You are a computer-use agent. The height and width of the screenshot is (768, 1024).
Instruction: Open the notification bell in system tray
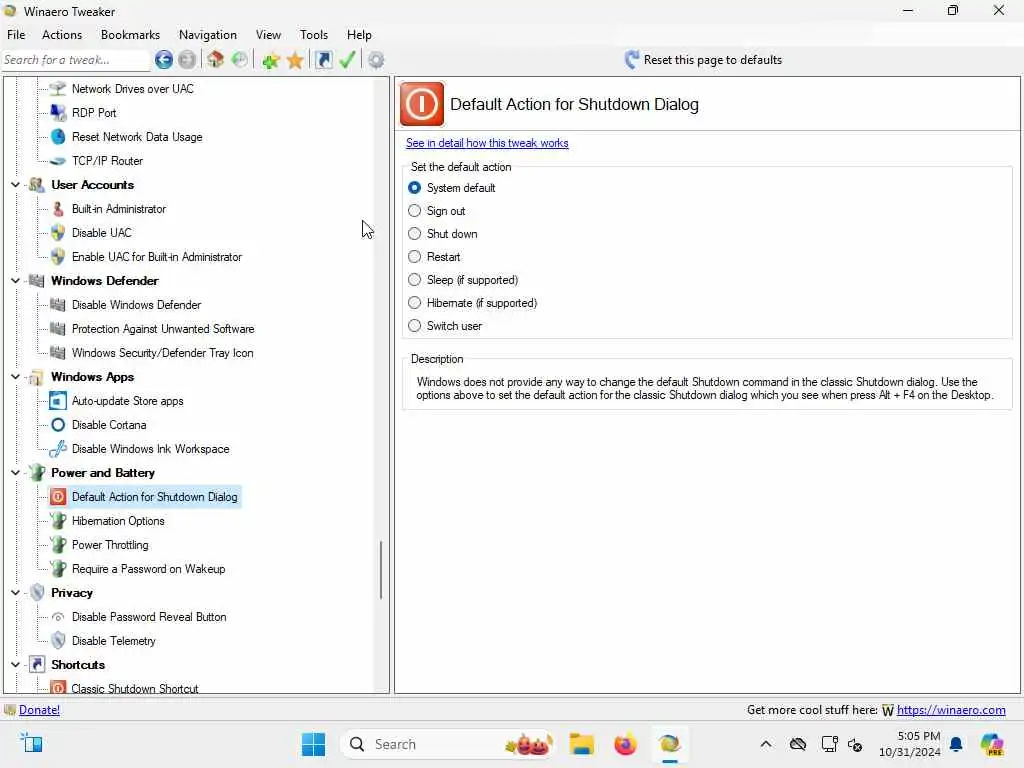tap(956, 744)
